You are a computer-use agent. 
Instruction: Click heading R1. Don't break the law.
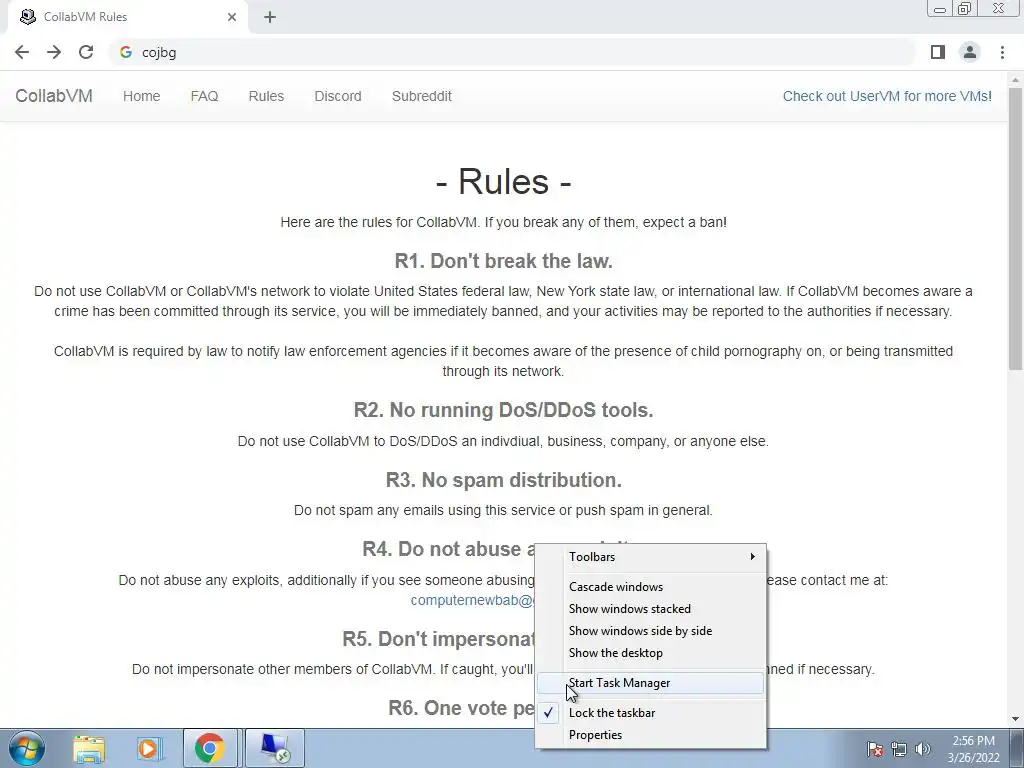point(504,261)
